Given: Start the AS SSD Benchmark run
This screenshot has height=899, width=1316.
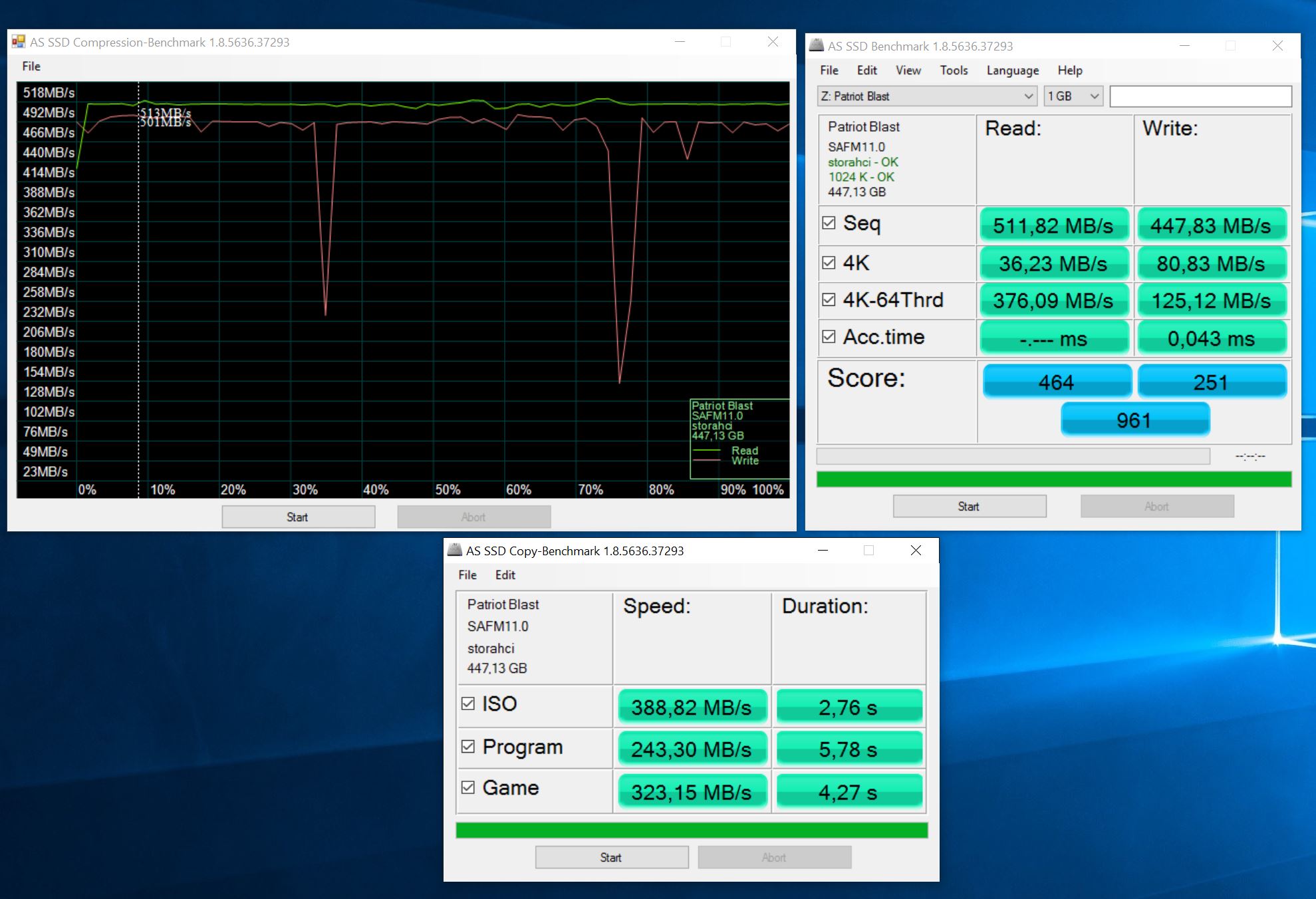Looking at the screenshot, I should coord(970,506).
